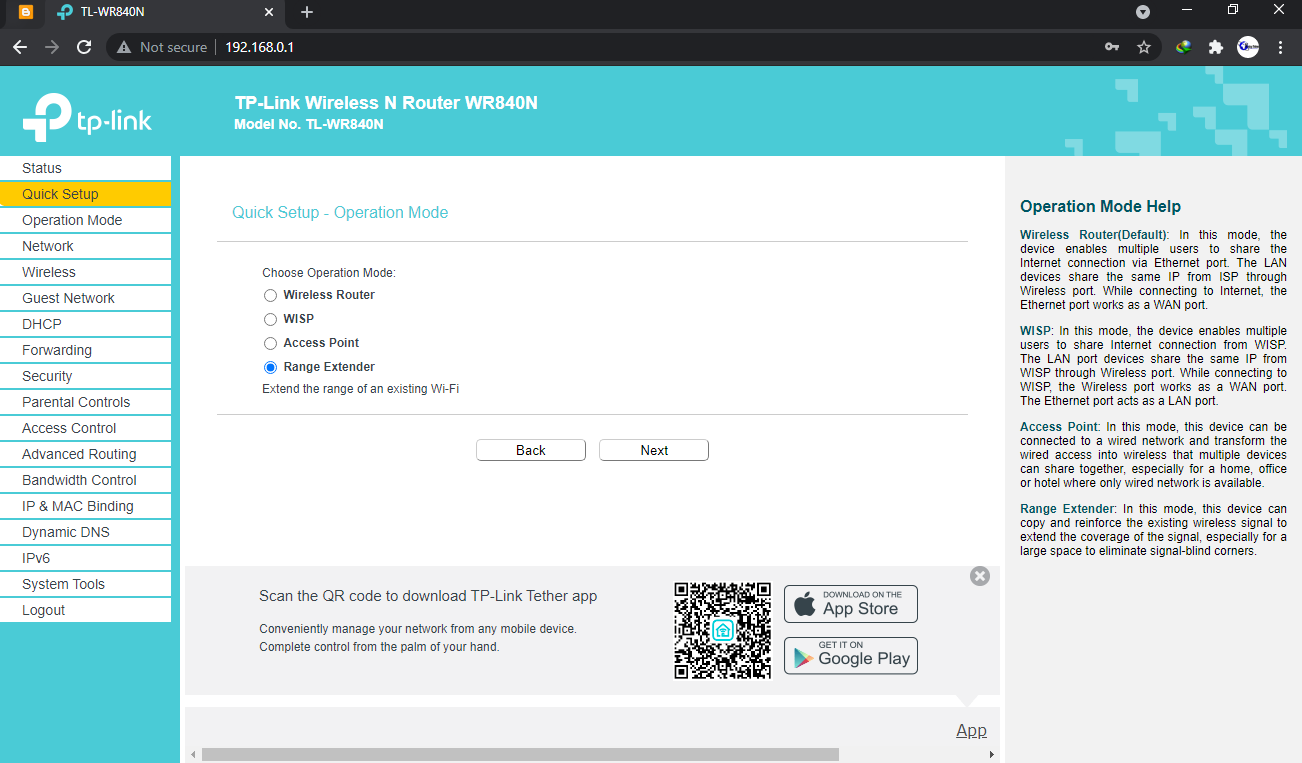Click Logout in sidebar

(85, 610)
